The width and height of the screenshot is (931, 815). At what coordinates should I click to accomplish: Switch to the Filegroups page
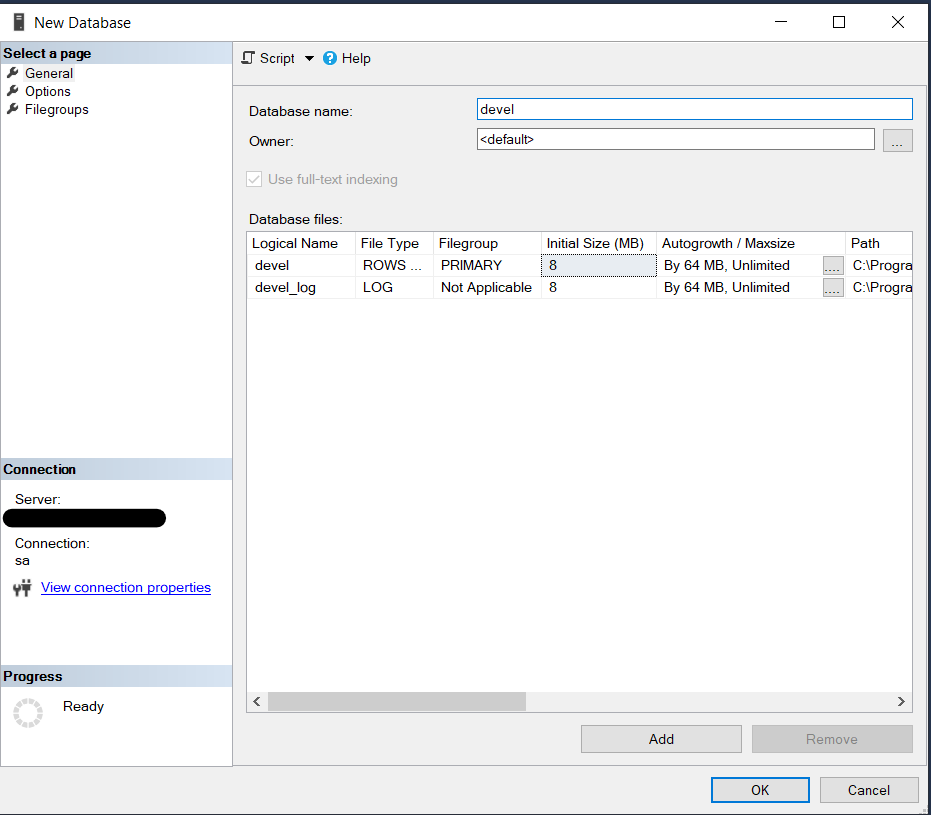56,109
